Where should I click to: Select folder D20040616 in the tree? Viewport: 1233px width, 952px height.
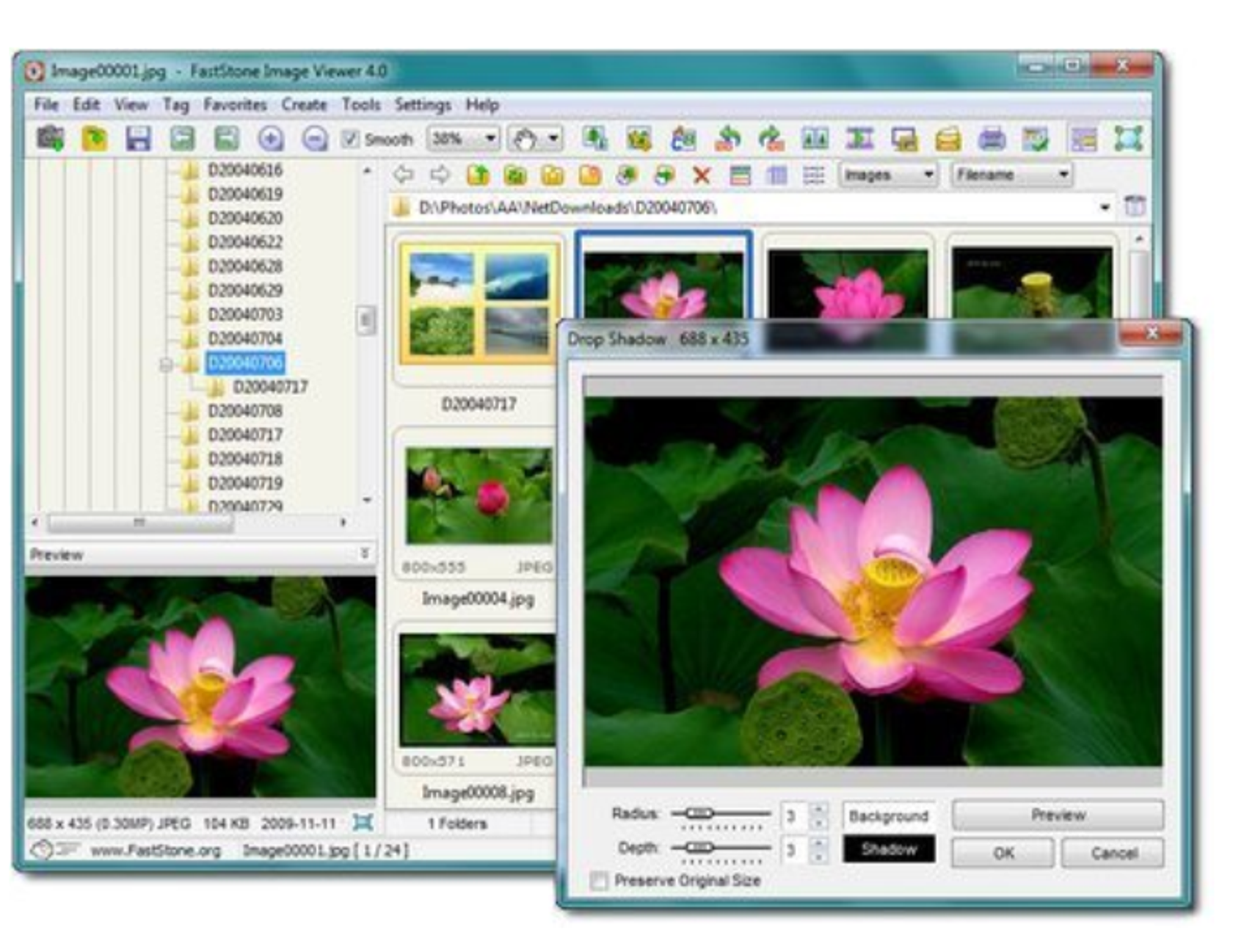[245, 170]
